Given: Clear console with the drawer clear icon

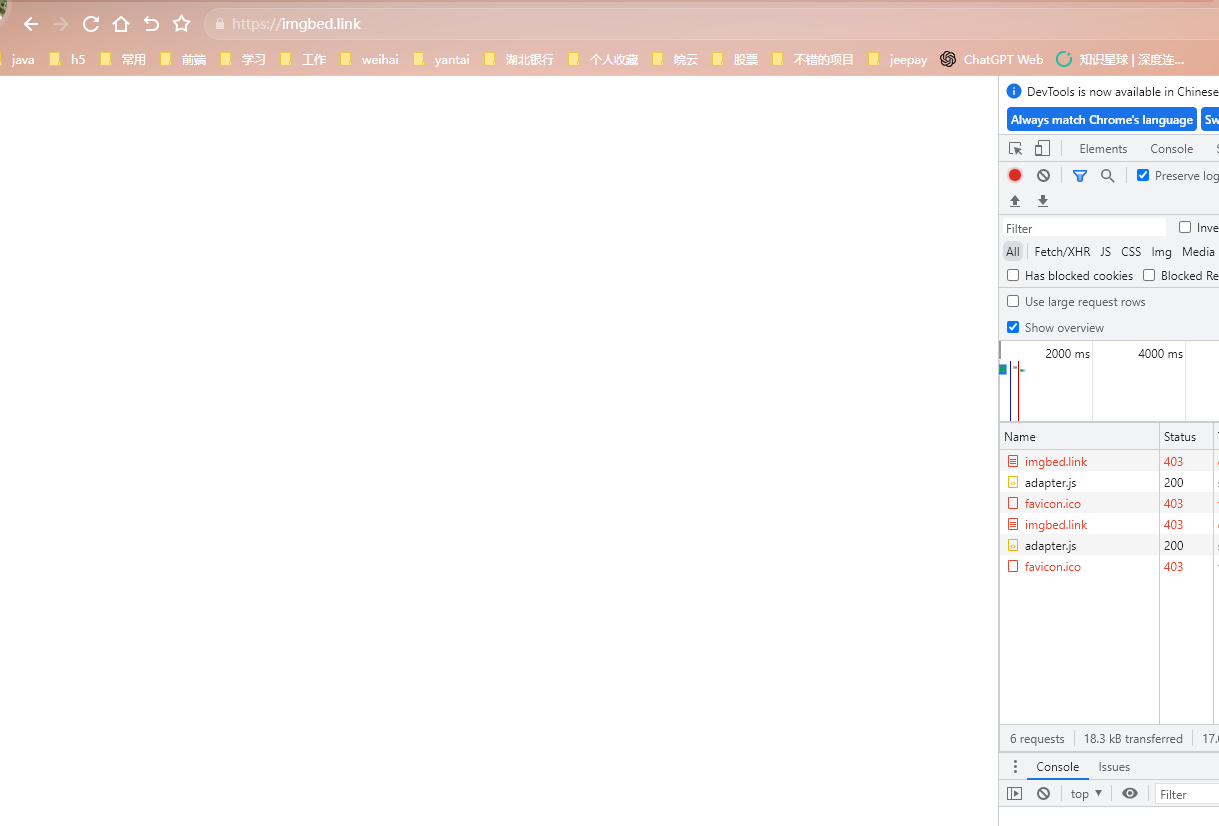Looking at the screenshot, I should (x=1043, y=794).
